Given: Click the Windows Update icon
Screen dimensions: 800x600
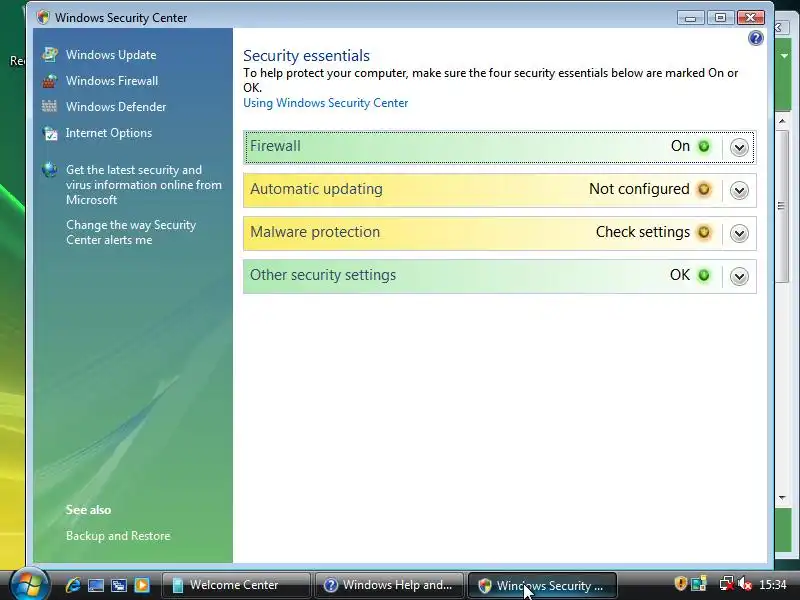Looking at the screenshot, I should click(x=49, y=54).
